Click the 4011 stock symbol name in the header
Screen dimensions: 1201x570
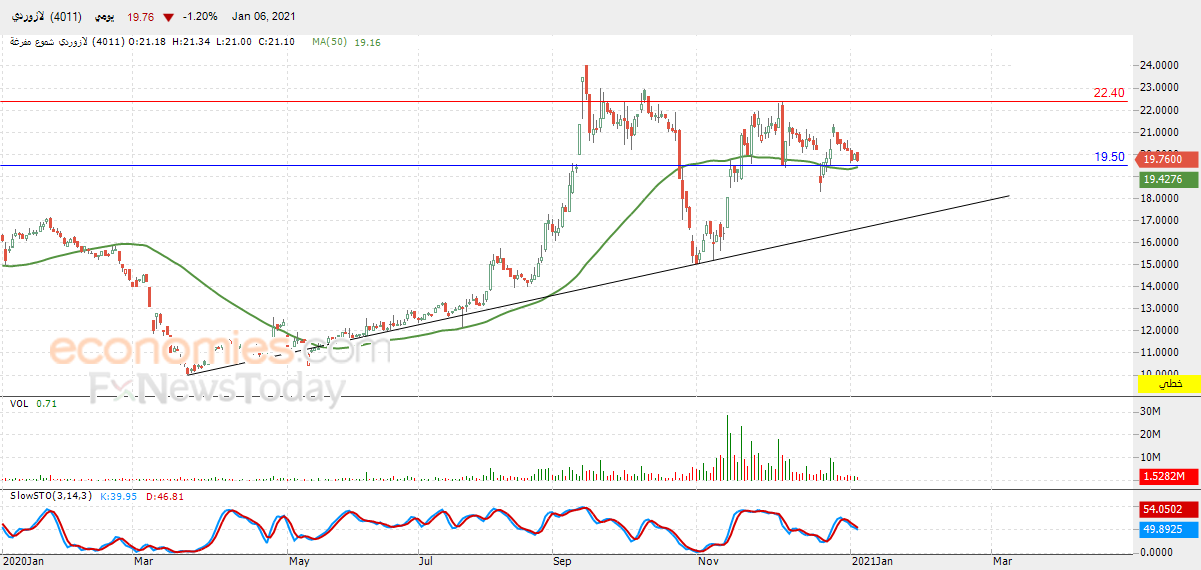point(46,17)
